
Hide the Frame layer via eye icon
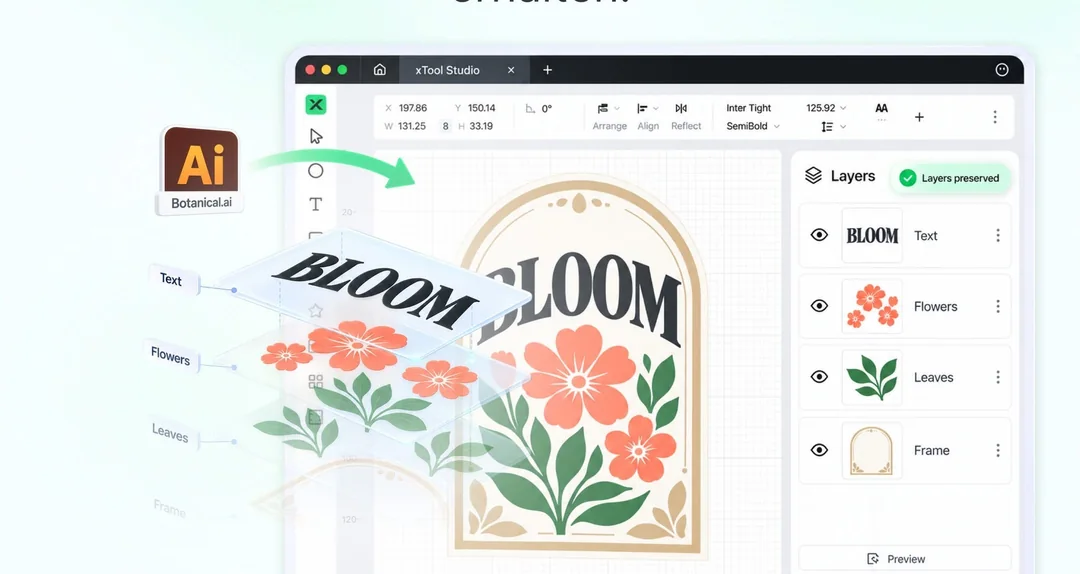coord(819,450)
